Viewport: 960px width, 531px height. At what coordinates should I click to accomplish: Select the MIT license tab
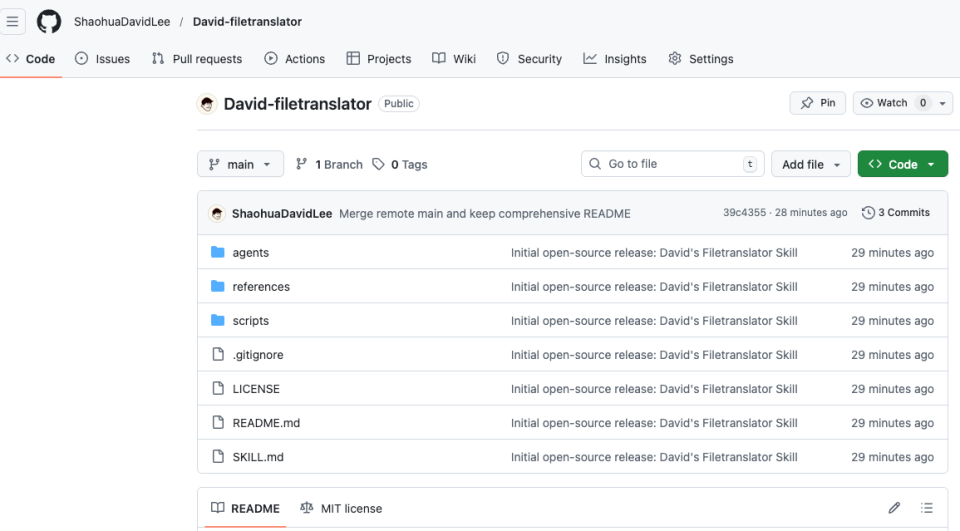click(x=341, y=508)
